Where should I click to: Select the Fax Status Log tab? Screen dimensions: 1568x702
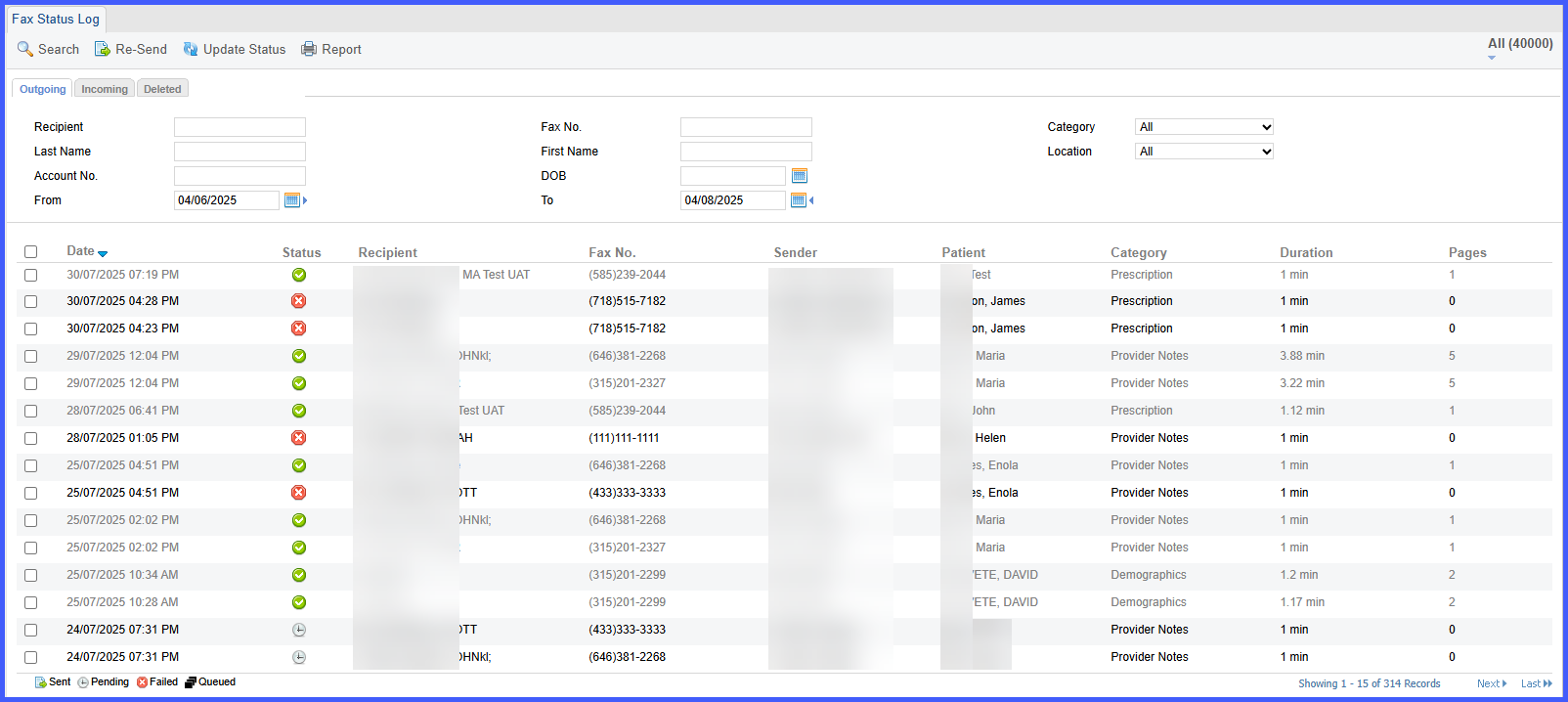(x=56, y=19)
